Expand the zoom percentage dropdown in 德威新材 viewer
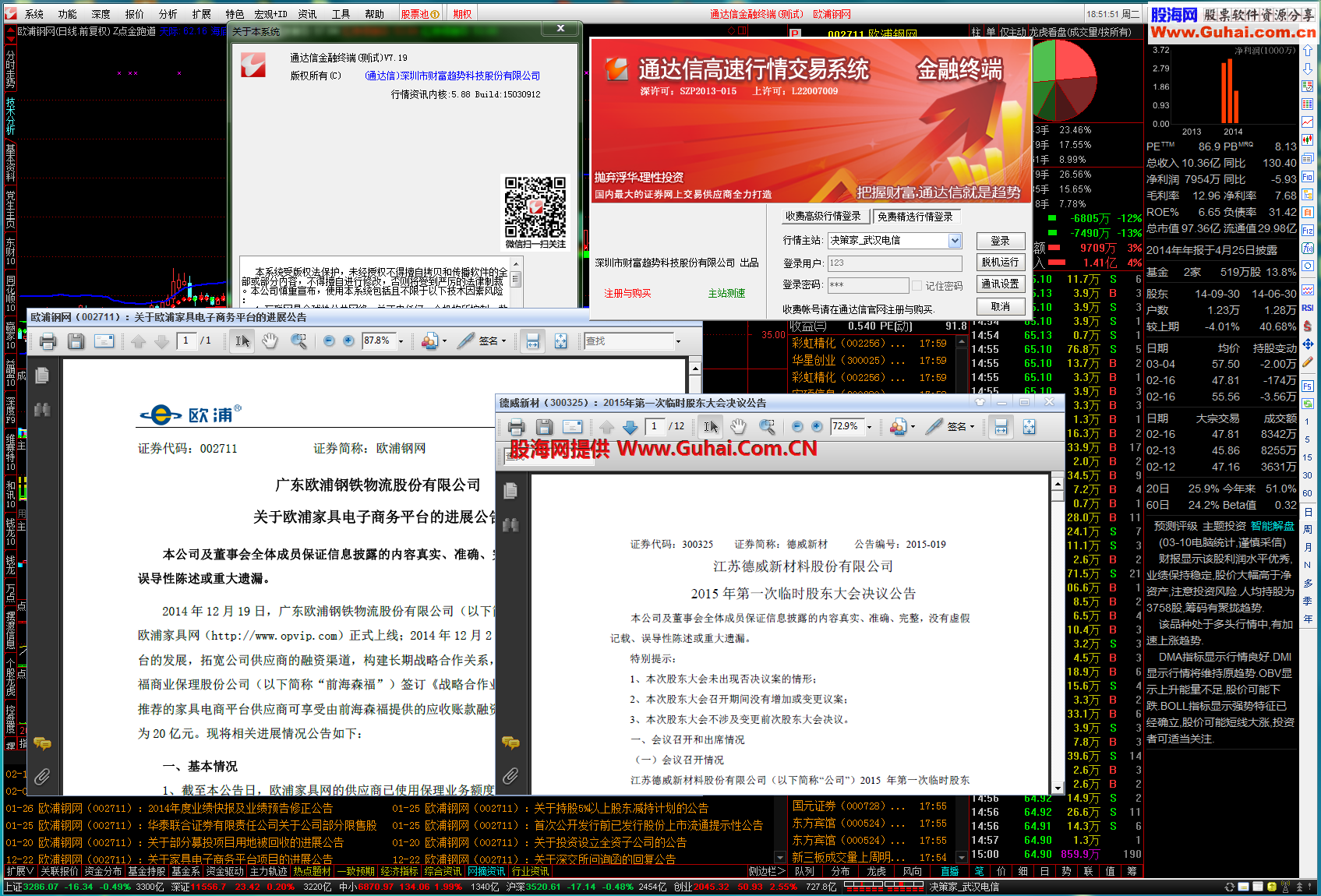The width and height of the screenshot is (1321, 896). [870, 427]
